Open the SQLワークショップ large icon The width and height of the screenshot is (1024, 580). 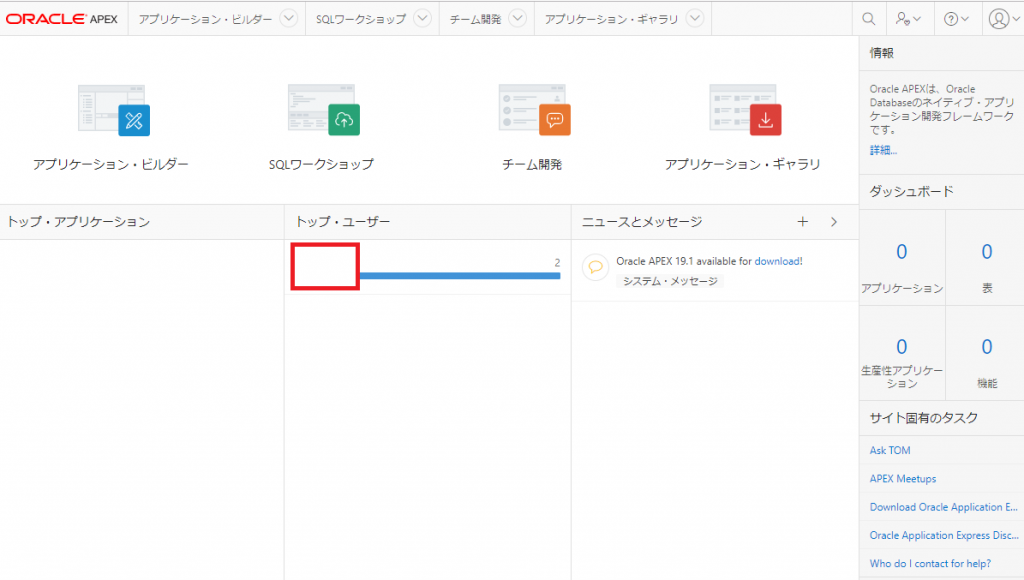pos(324,110)
